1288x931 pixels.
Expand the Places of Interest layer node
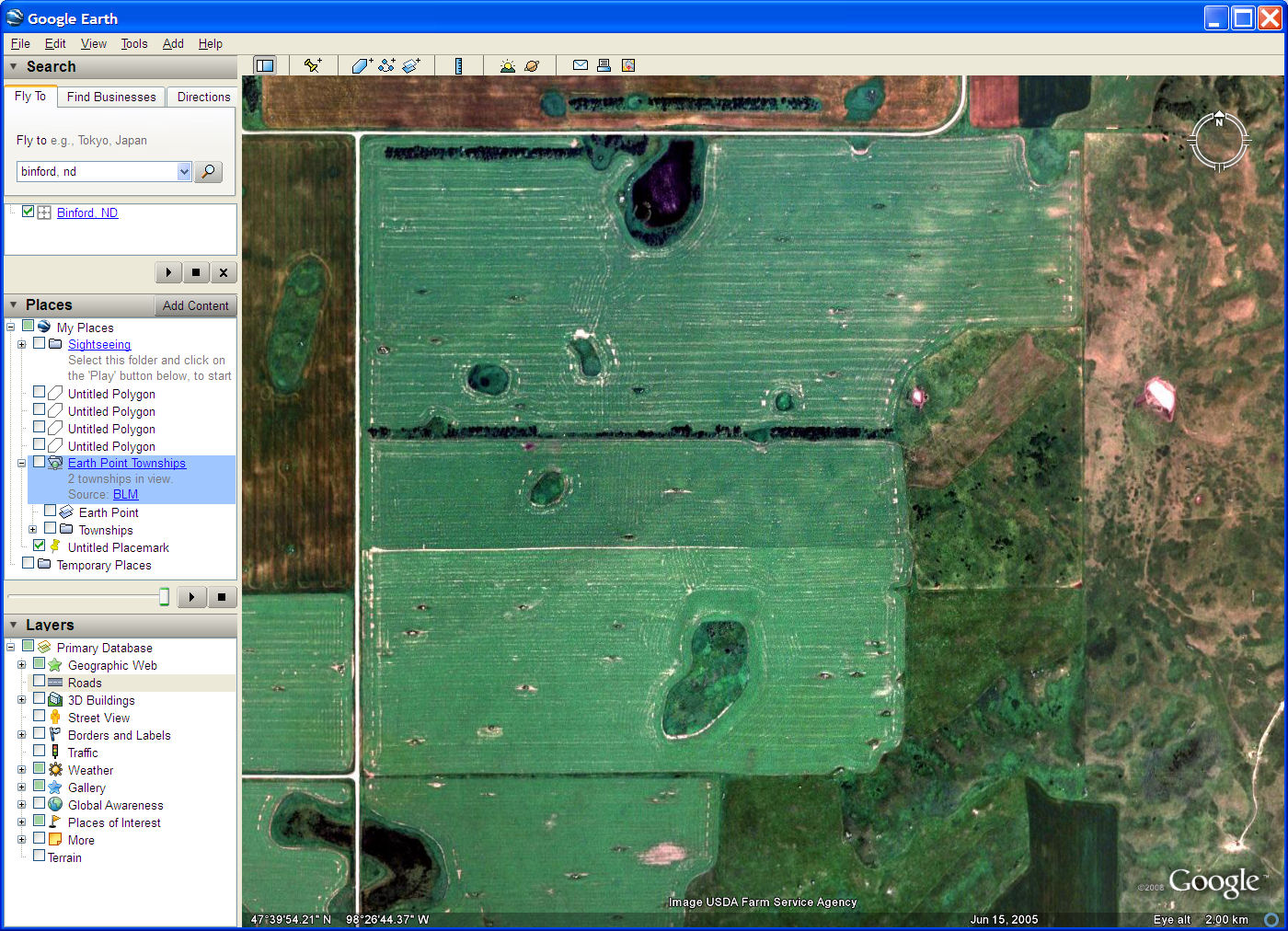pos(21,822)
